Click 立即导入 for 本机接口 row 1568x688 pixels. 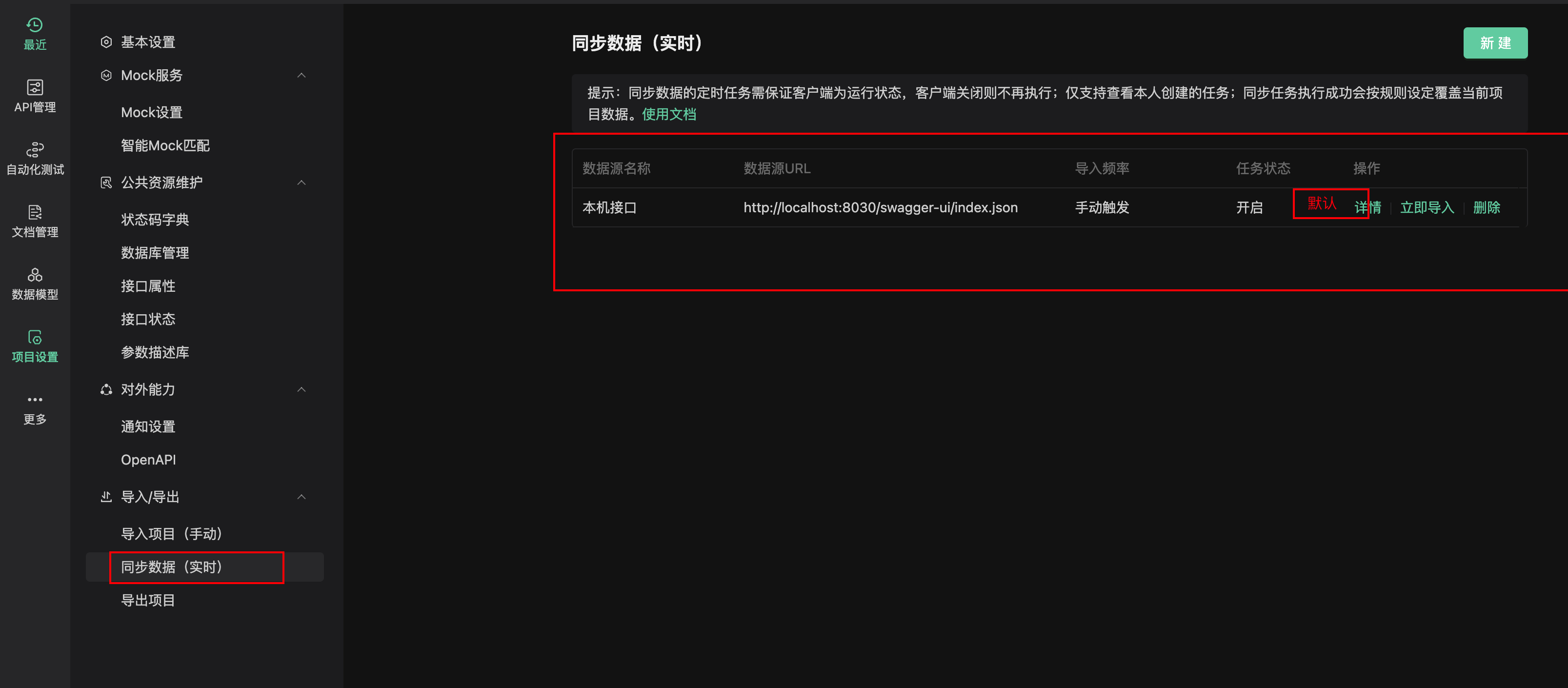tap(1427, 207)
